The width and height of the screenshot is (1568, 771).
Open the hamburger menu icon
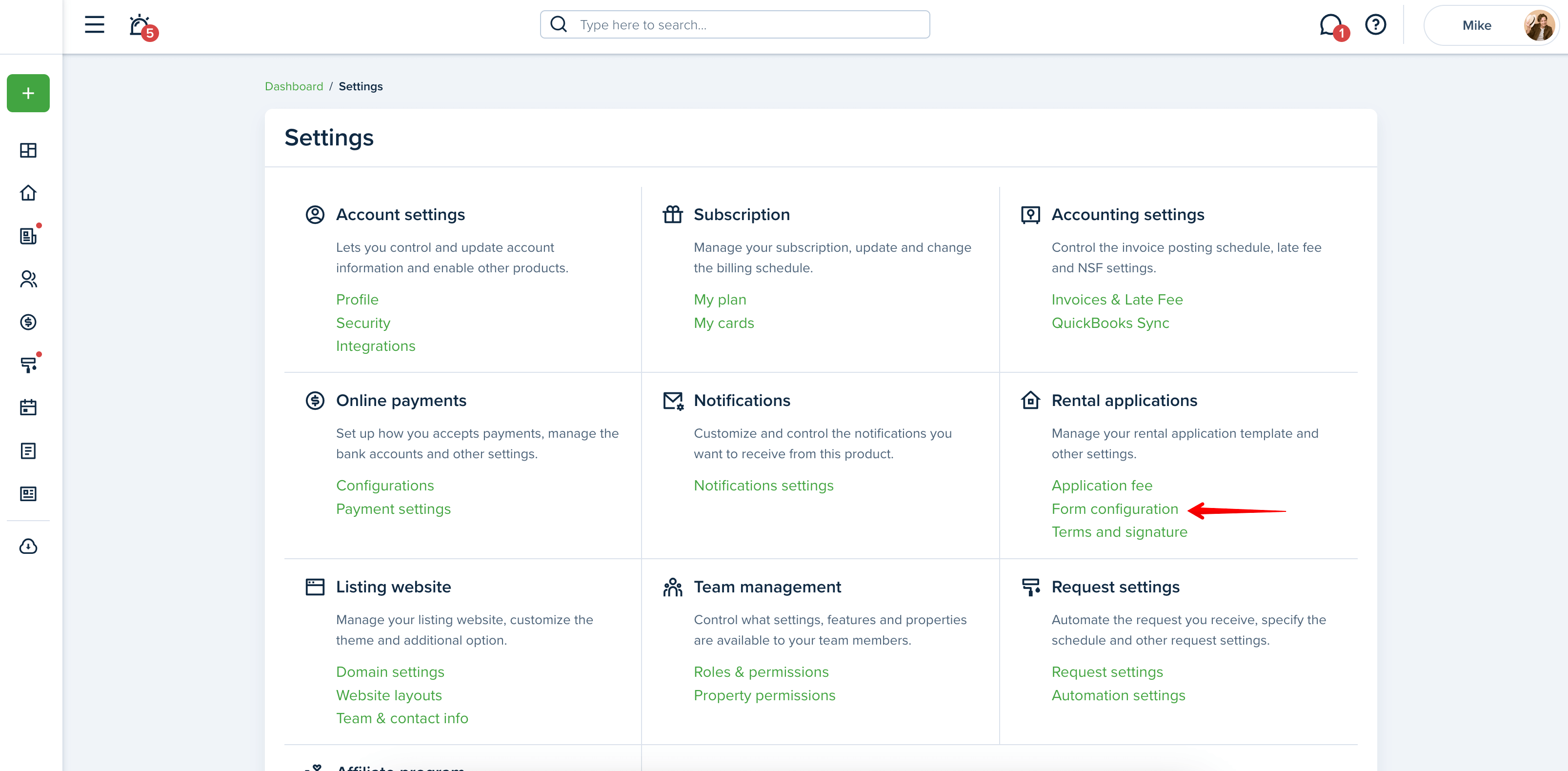[94, 25]
